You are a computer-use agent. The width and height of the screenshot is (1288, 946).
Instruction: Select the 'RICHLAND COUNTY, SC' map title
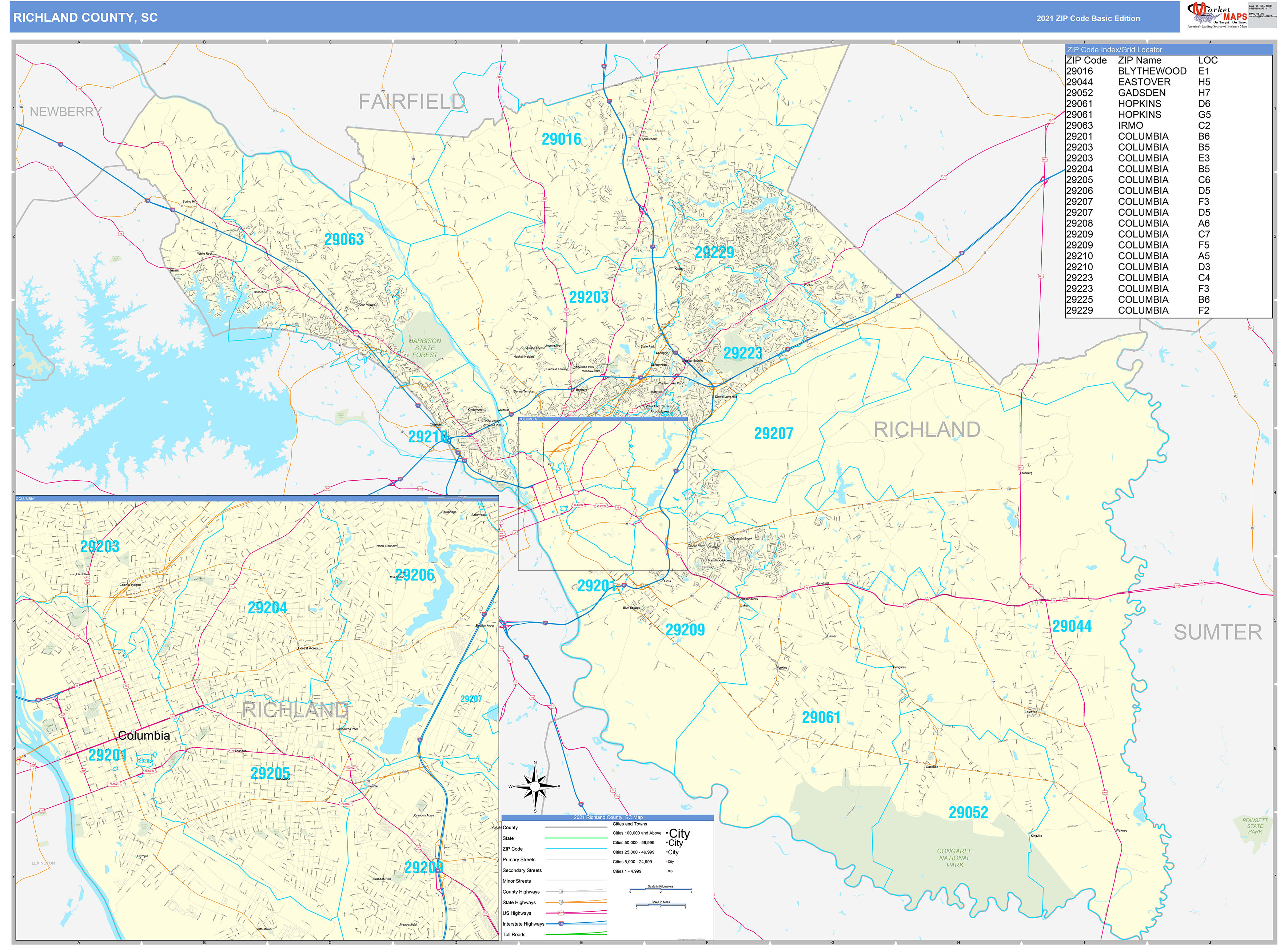(85, 17)
